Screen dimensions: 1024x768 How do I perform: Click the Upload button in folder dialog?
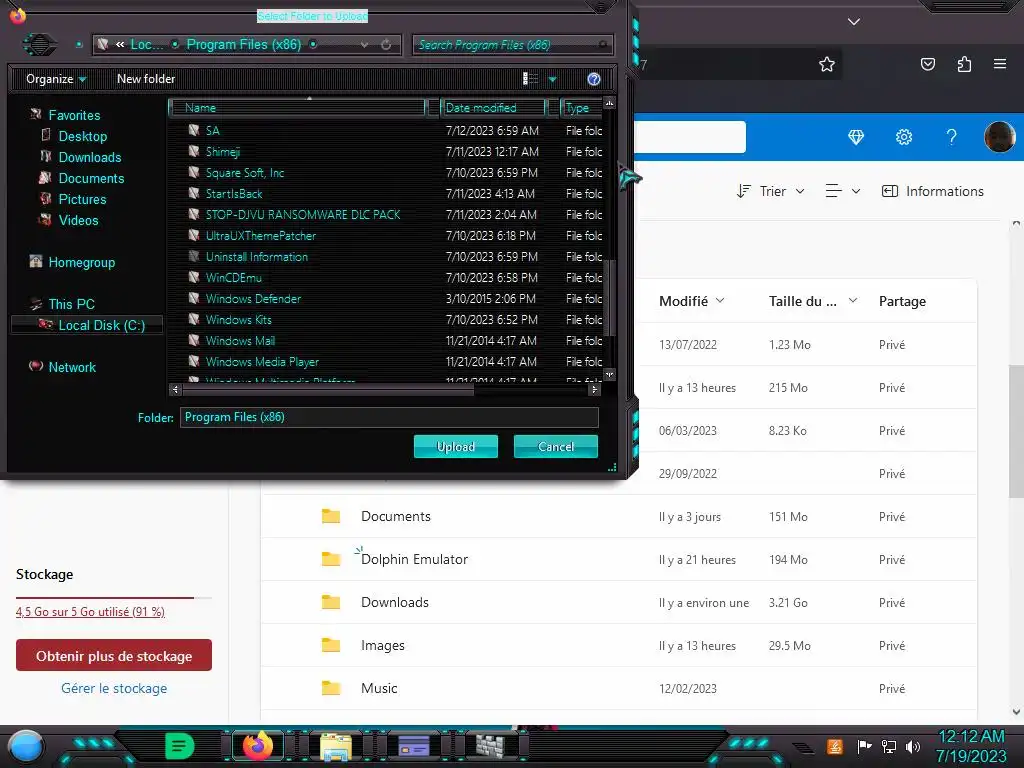click(x=456, y=447)
